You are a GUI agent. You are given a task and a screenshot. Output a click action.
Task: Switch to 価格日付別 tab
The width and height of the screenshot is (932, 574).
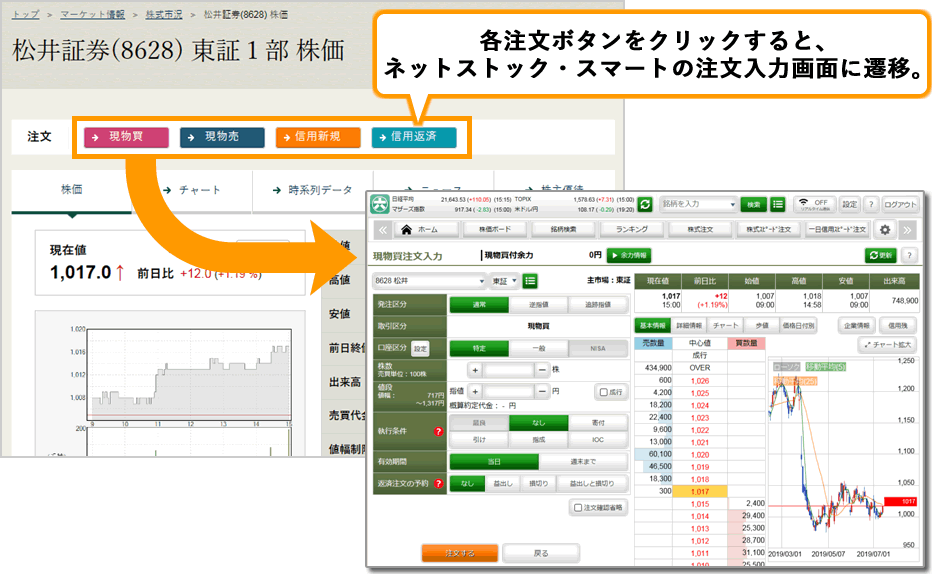(x=798, y=326)
